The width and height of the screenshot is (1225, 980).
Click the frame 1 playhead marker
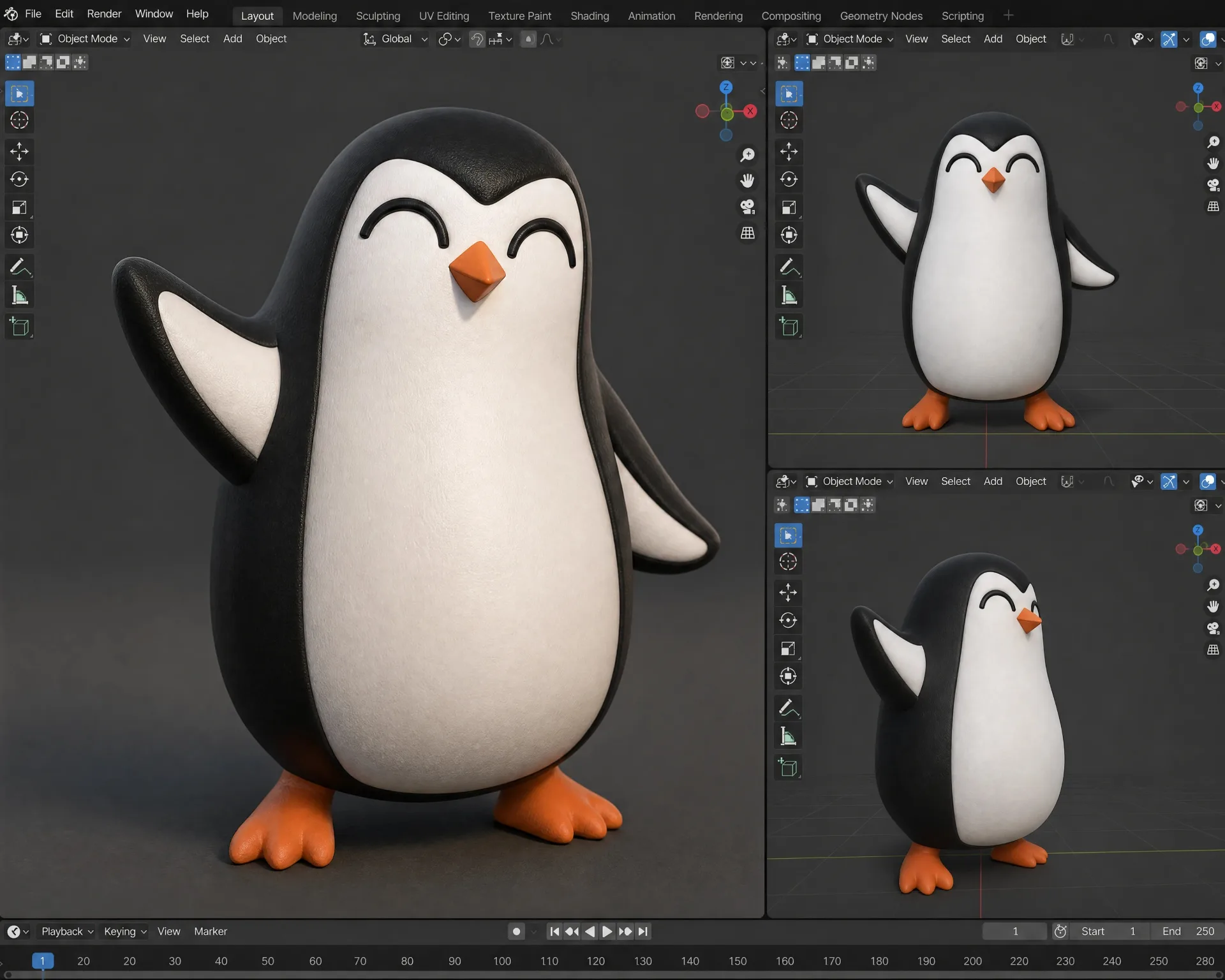point(43,961)
